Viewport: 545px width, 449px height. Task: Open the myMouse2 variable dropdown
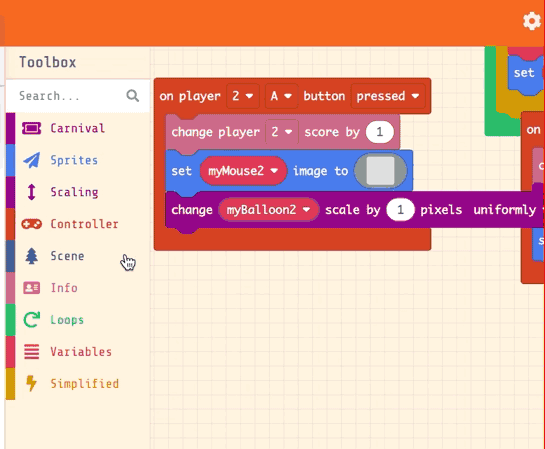pyautogui.click(x=243, y=171)
